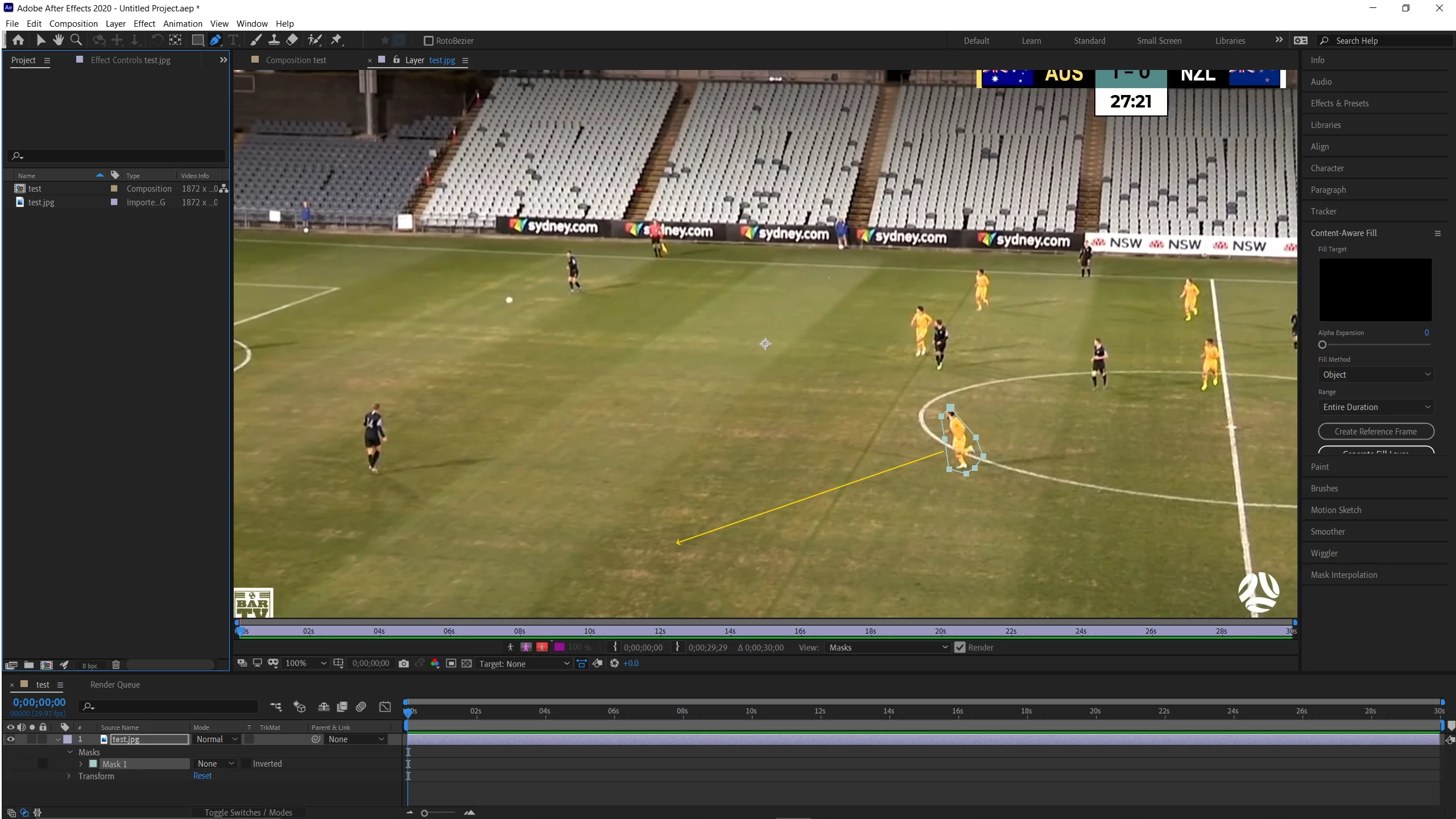The height and width of the screenshot is (819, 1456).
Task: Click the delete trash icon in Project panel
Action: [x=116, y=665]
